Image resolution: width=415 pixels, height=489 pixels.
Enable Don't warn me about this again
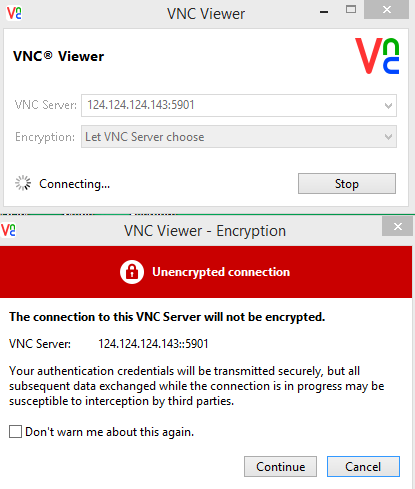coord(15,431)
